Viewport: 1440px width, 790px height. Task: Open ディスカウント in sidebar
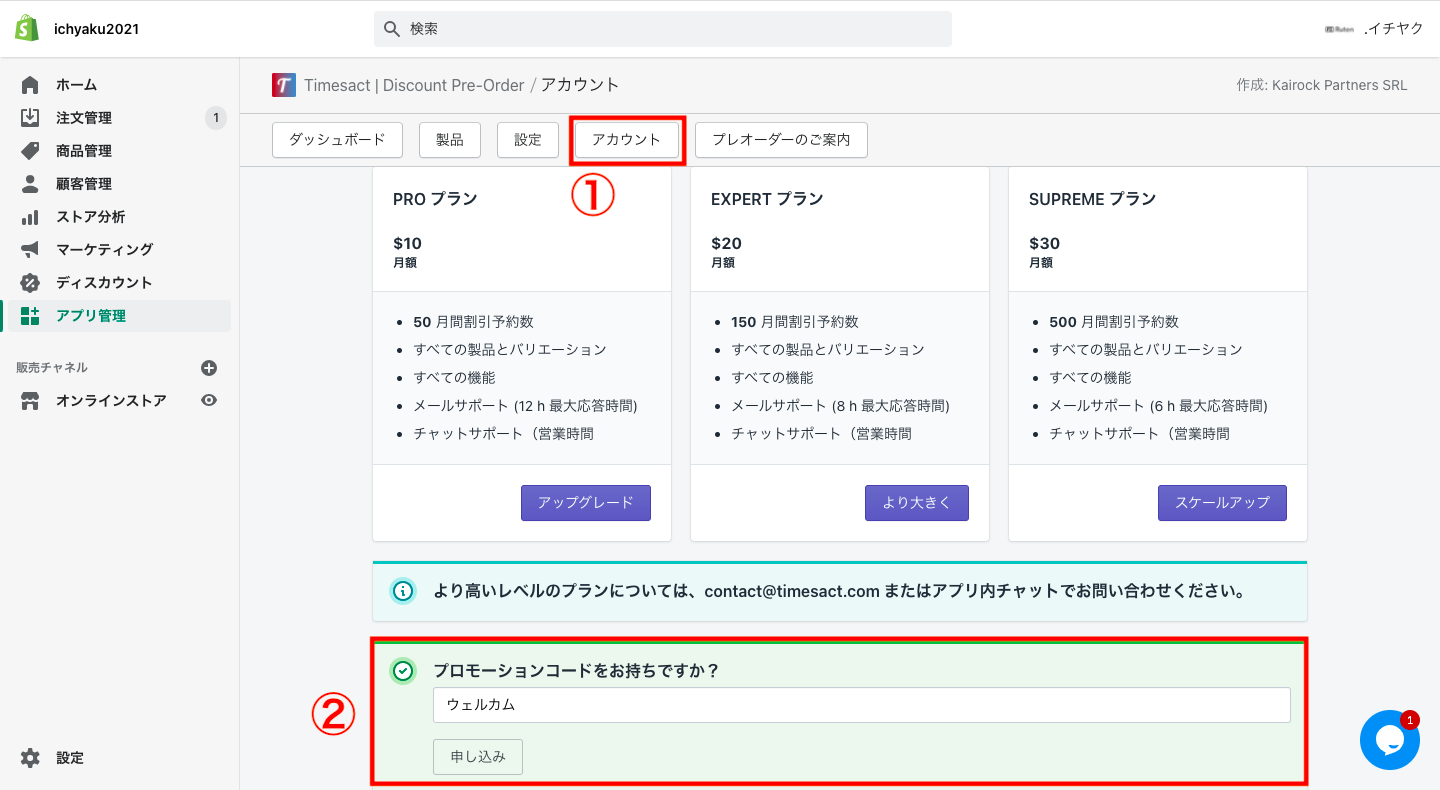tap(104, 282)
